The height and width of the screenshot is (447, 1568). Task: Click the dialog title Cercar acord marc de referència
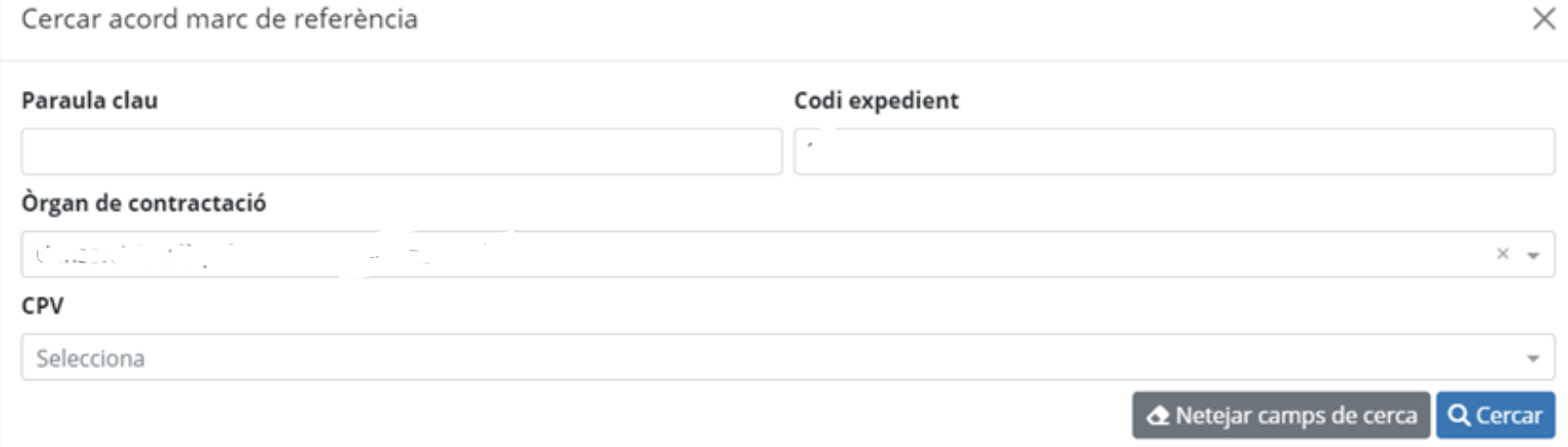point(220,19)
